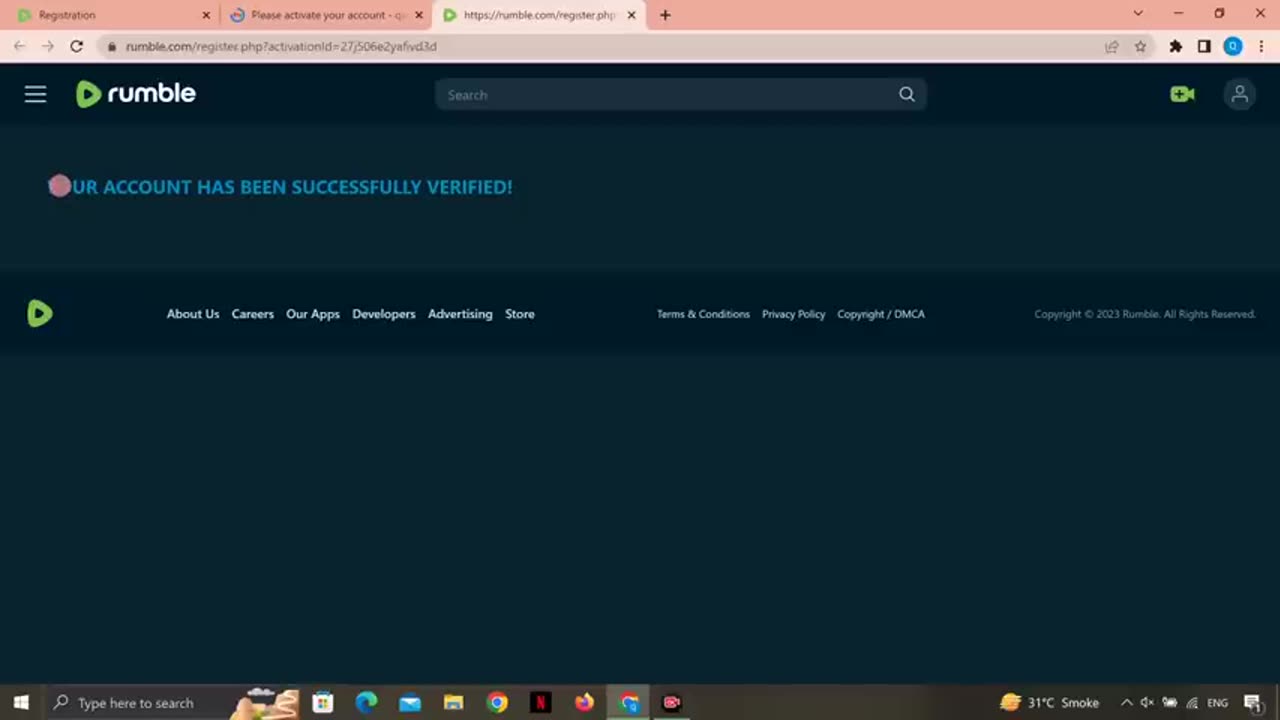Expand the system tray hidden icons chevron
Screen dimensions: 1280x720
tap(1126, 703)
